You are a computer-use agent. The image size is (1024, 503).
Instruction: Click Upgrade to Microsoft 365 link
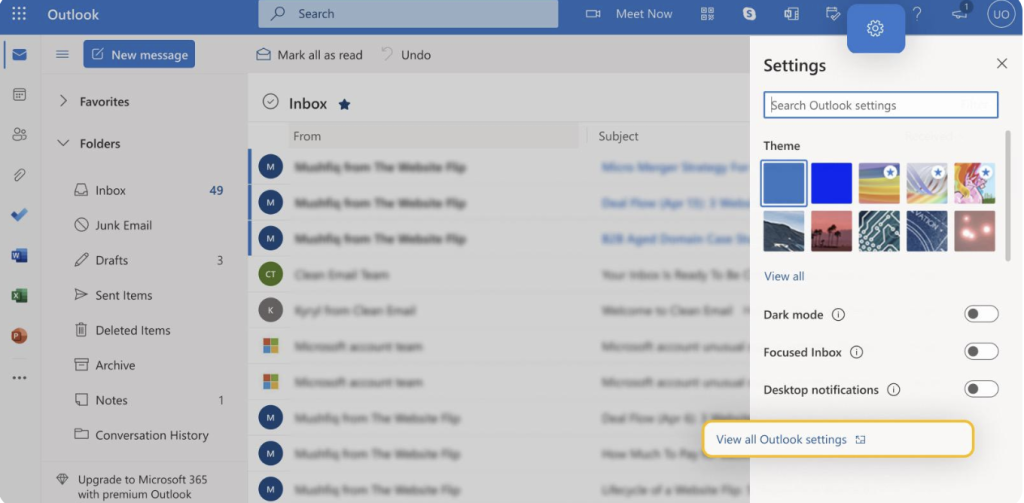[x=142, y=487]
